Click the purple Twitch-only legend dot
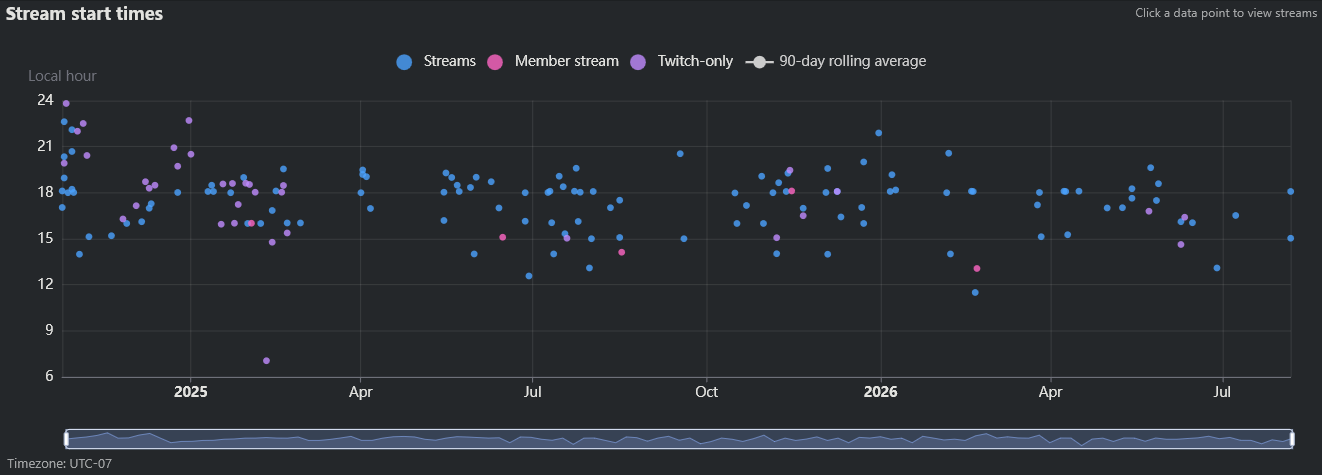 [x=638, y=62]
